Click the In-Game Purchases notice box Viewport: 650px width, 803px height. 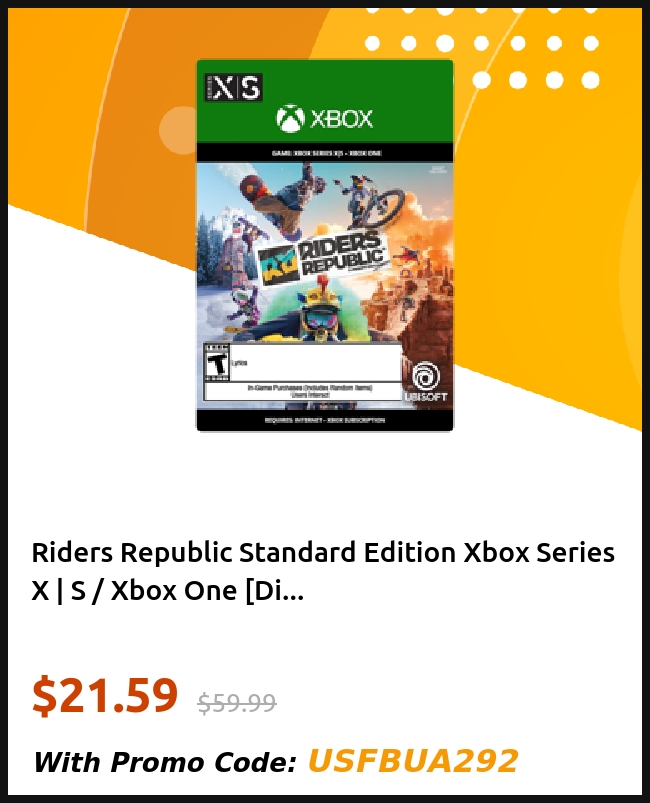point(302,391)
